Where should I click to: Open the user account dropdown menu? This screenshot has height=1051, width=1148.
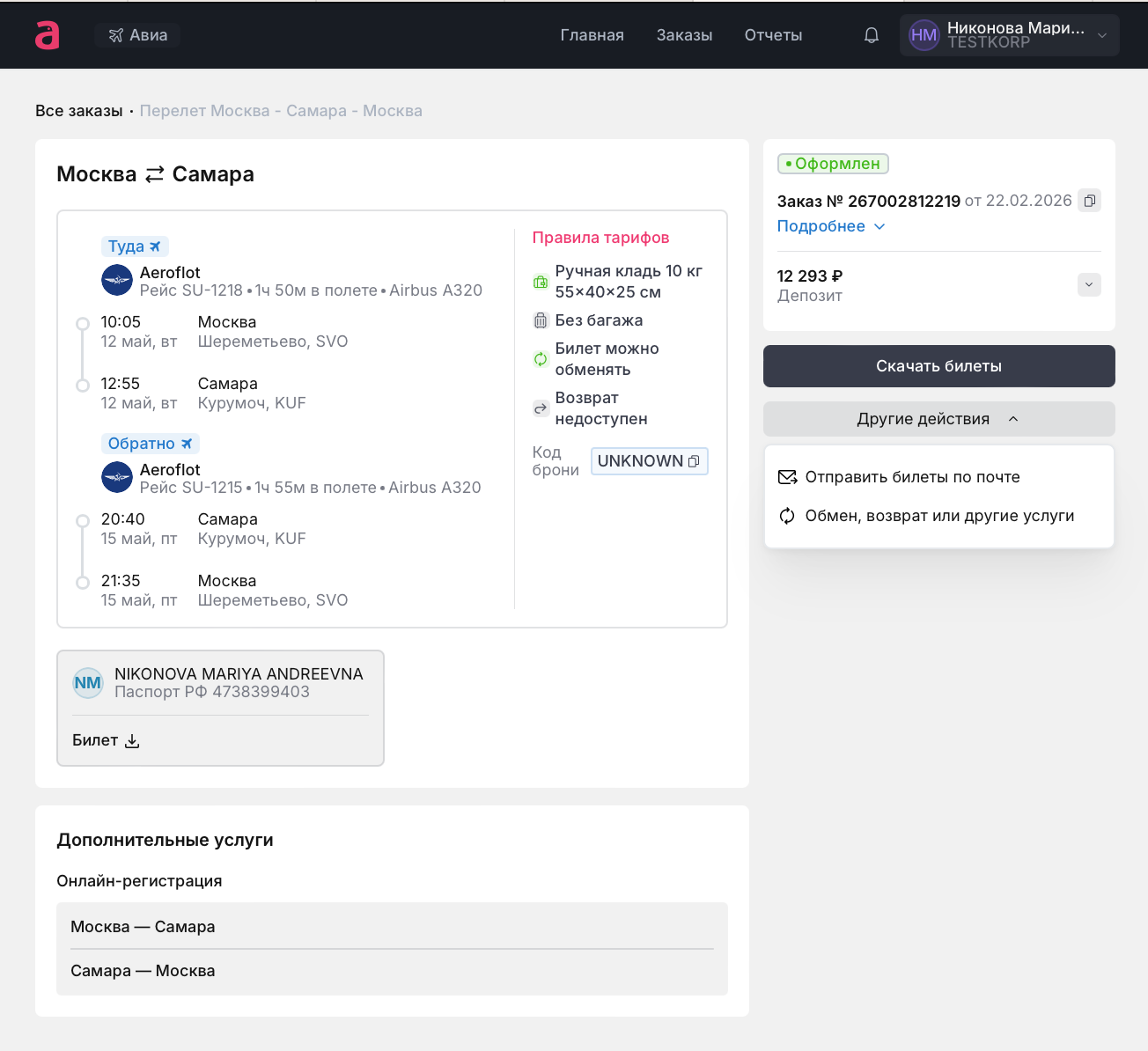1101,35
